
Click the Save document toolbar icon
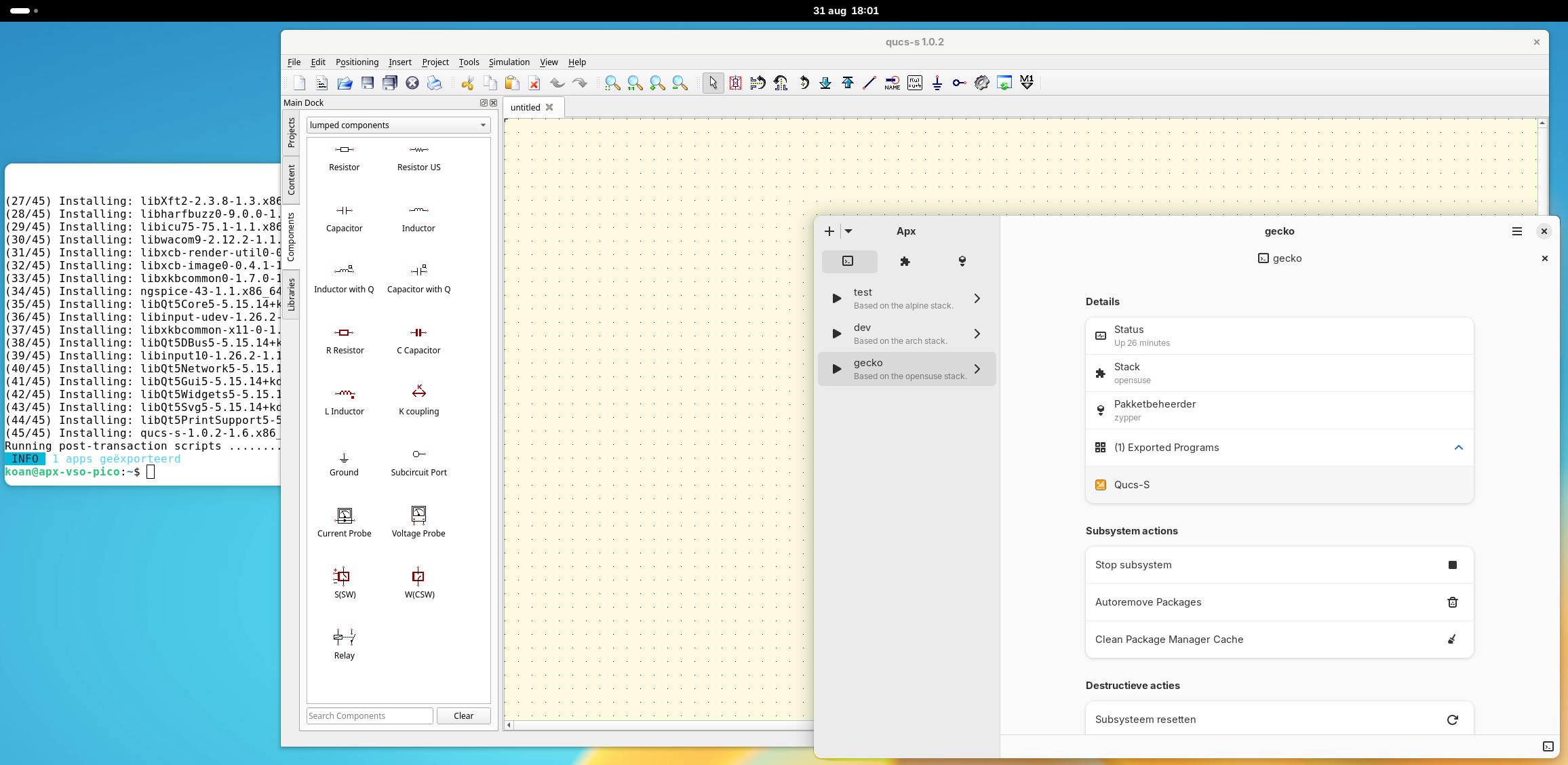[367, 83]
